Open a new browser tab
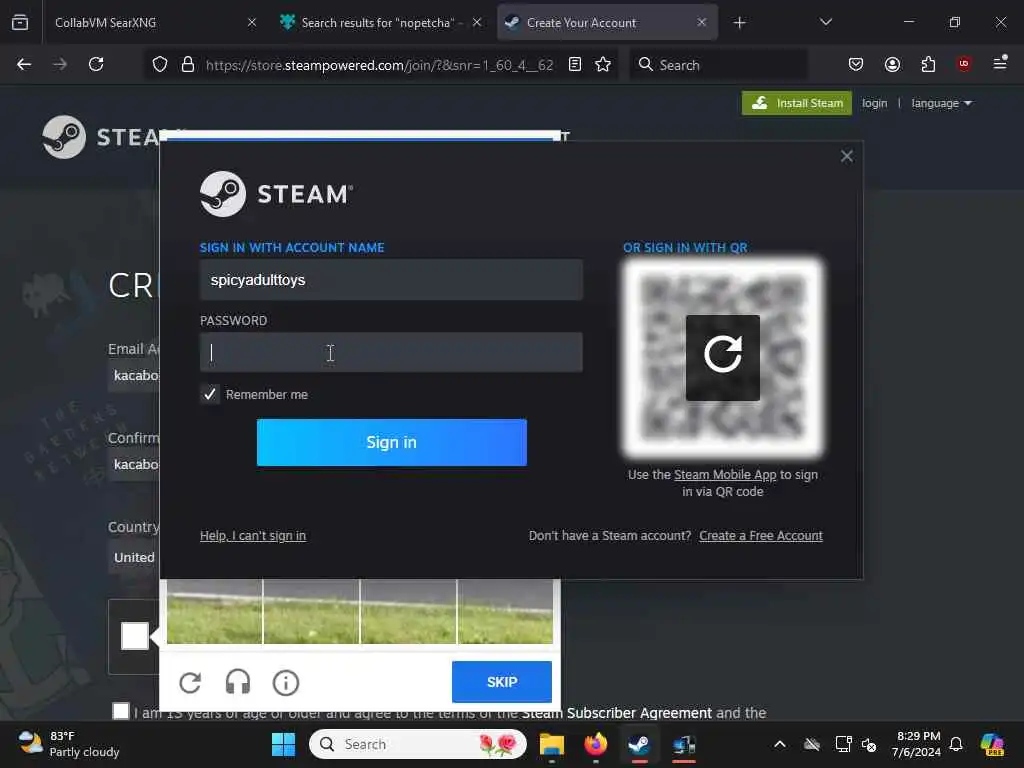Image resolution: width=1024 pixels, height=768 pixels. point(739,23)
